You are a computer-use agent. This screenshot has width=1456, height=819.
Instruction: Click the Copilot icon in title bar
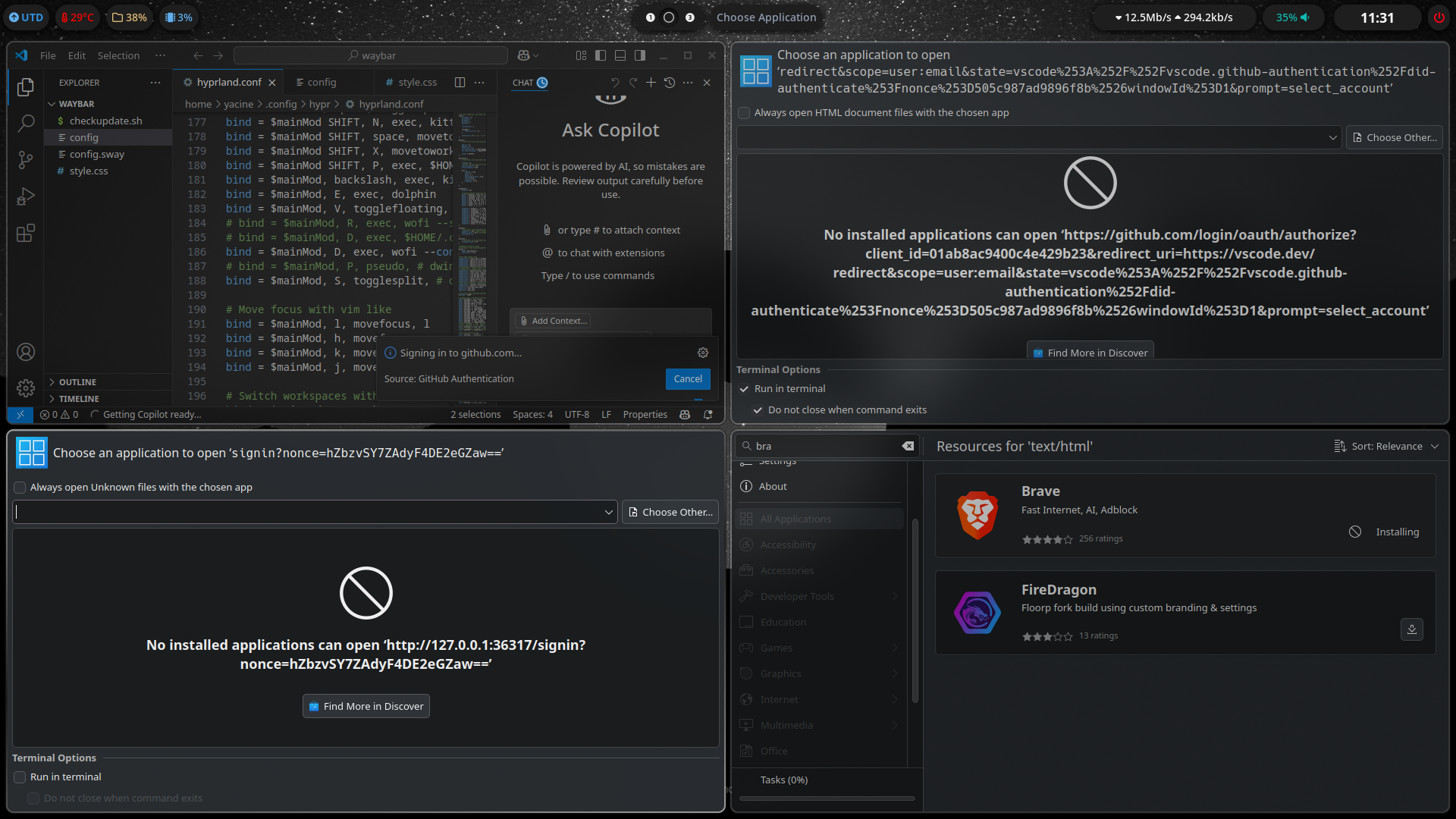523,55
